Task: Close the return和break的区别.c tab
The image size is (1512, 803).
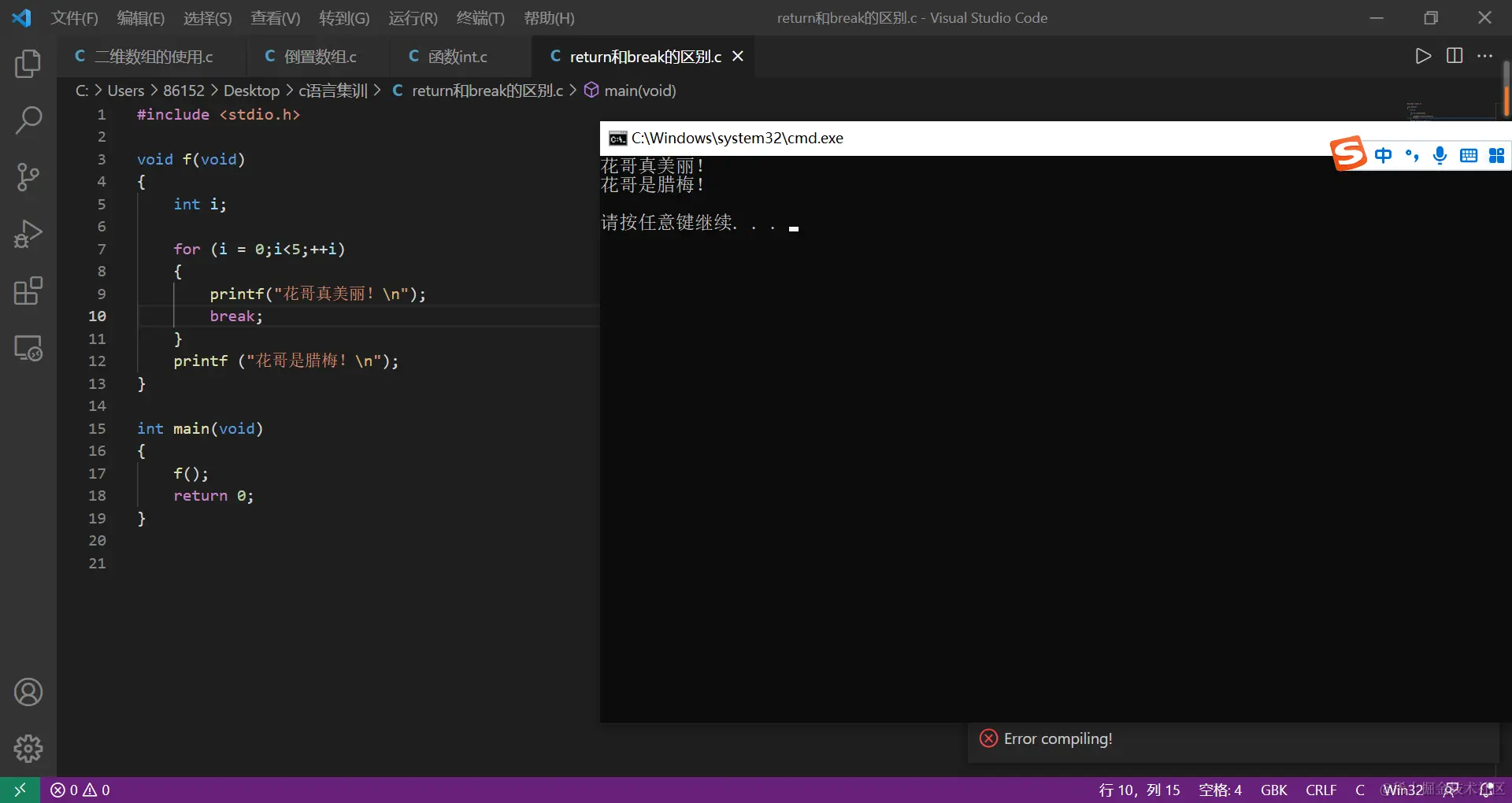Action: (x=738, y=56)
